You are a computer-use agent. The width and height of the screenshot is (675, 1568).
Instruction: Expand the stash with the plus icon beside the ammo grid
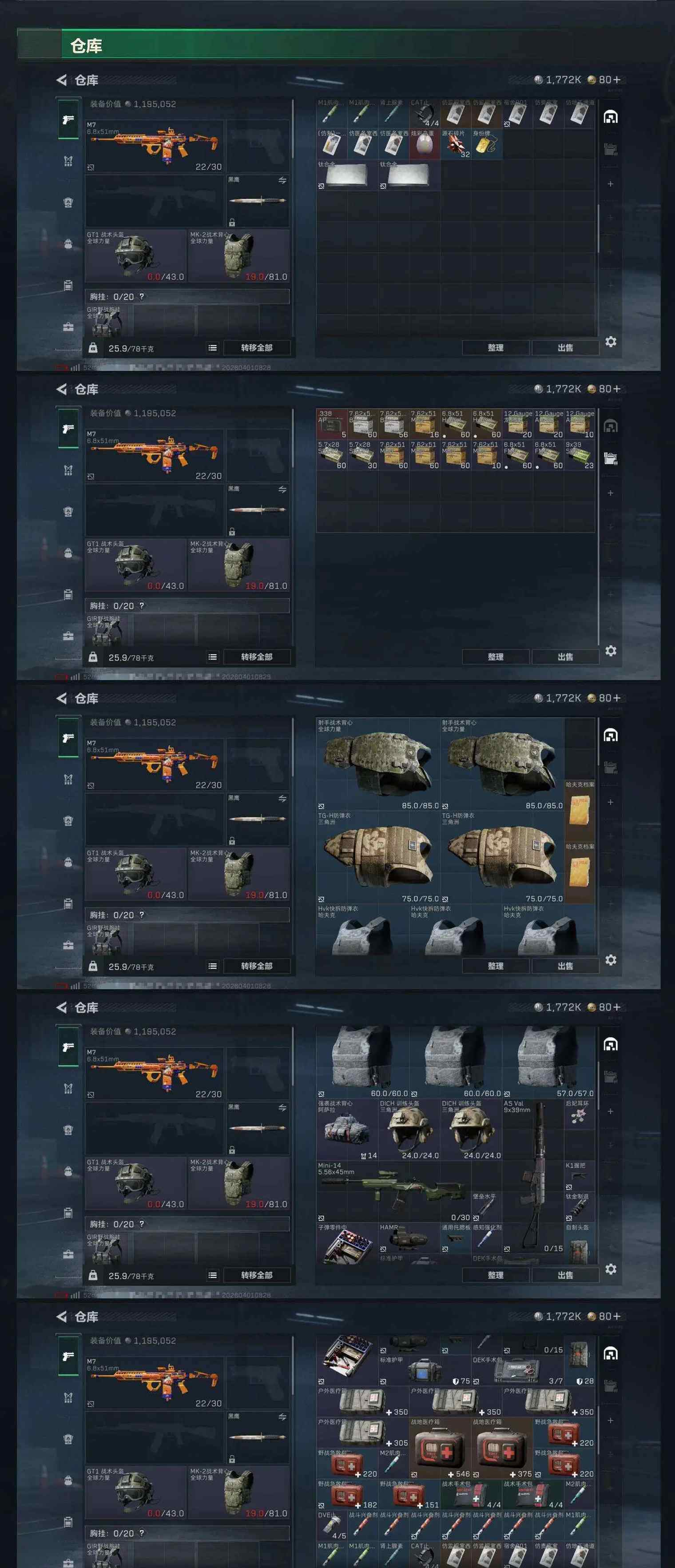(x=611, y=493)
